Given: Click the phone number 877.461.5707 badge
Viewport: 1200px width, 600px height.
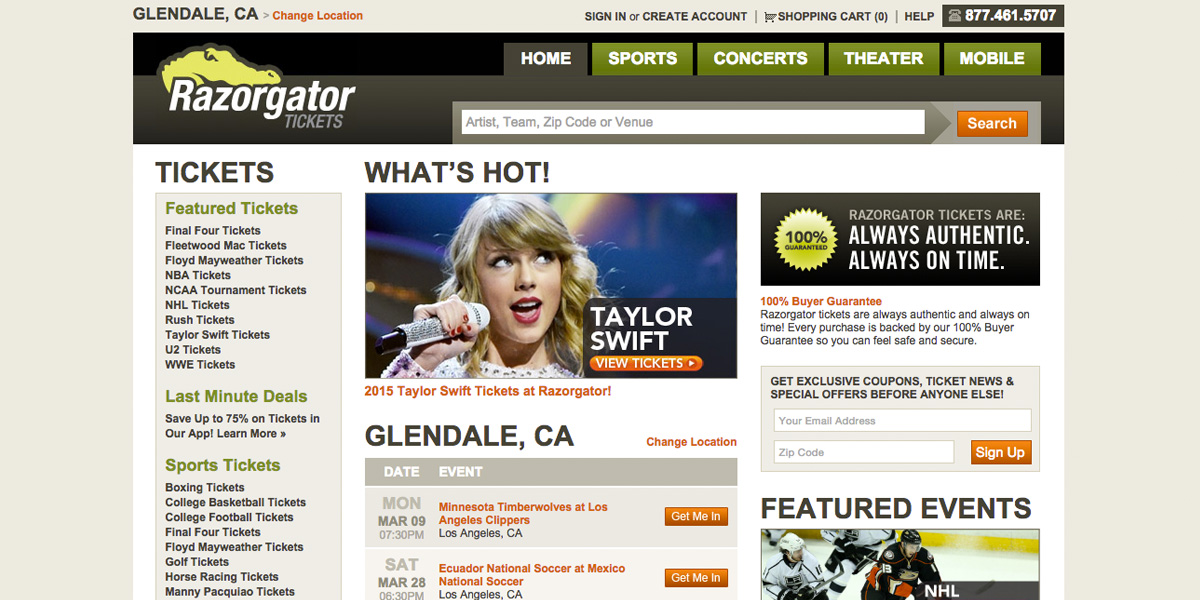Looking at the screenshot, I should [1003, 16].
